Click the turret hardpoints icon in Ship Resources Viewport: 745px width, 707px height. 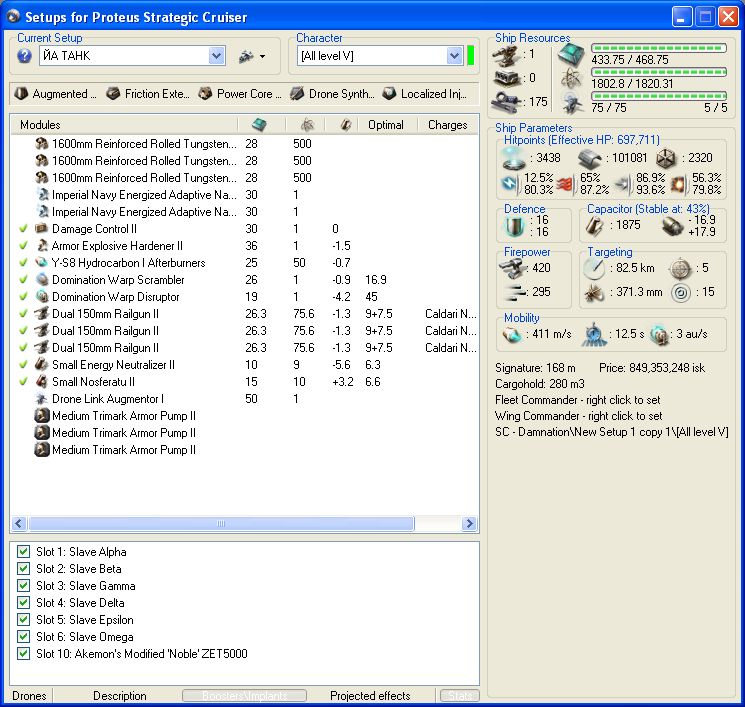pos(506,55)
